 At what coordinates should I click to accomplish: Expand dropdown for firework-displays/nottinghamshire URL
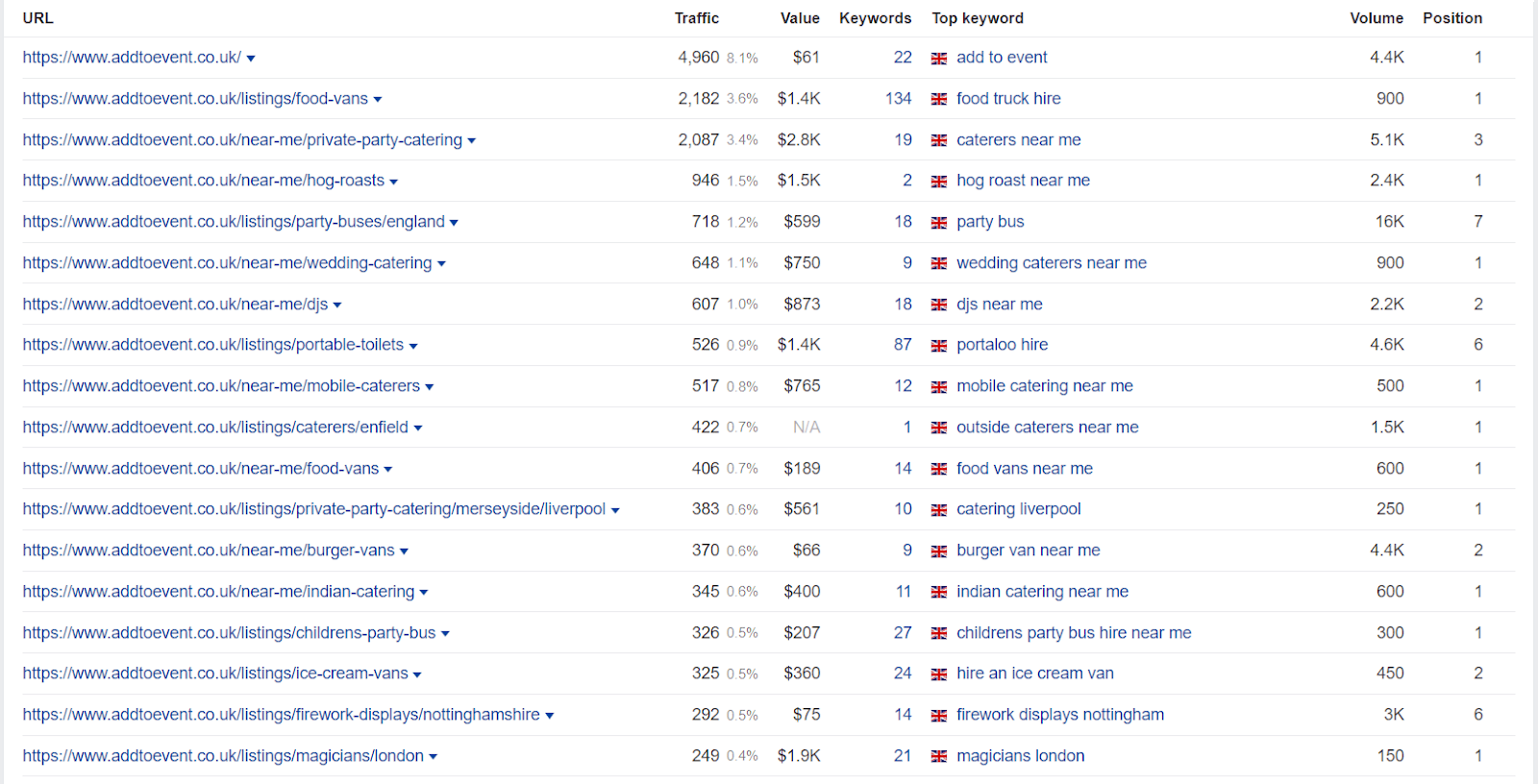pos(550,716)
